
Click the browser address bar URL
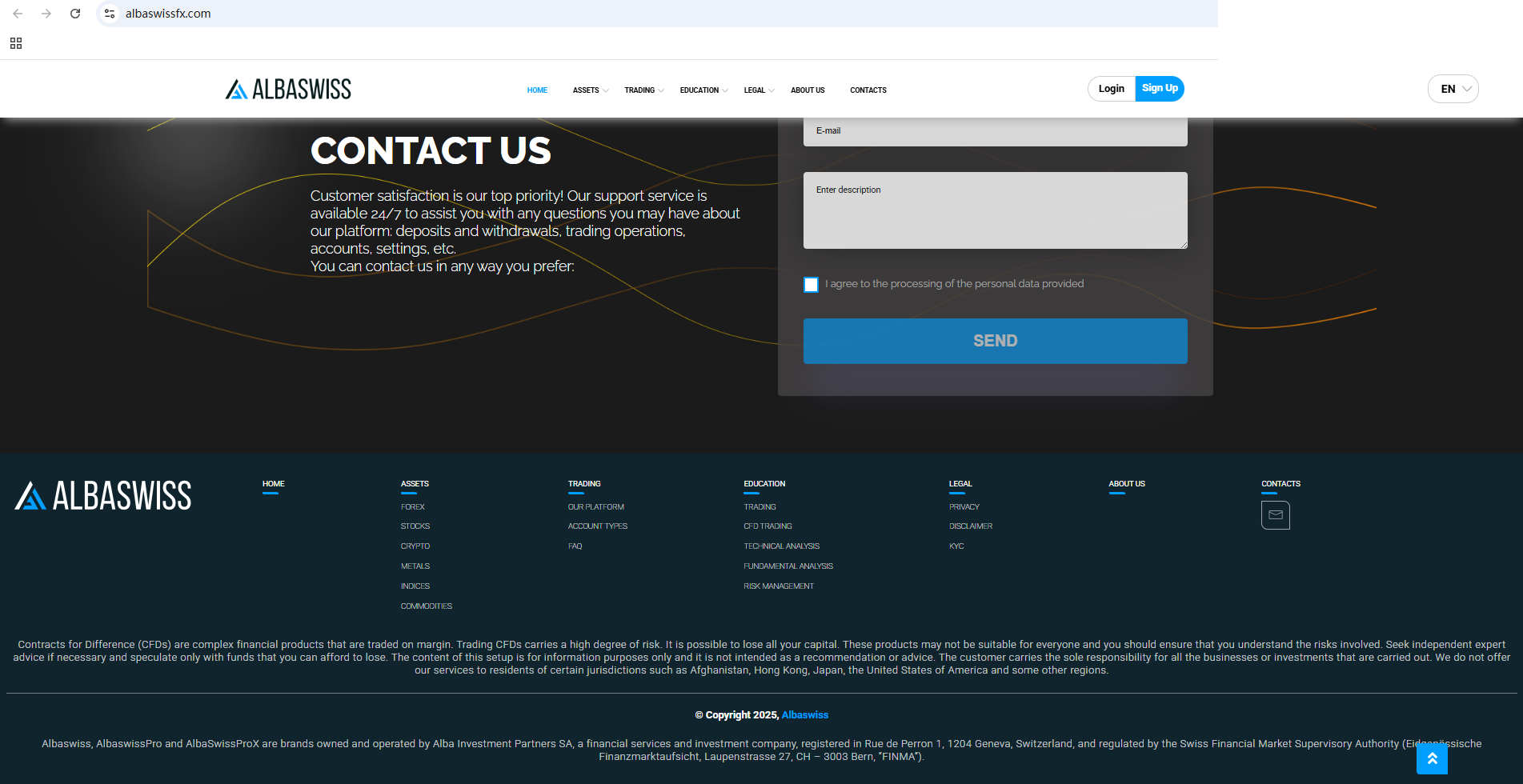point(168,14)
